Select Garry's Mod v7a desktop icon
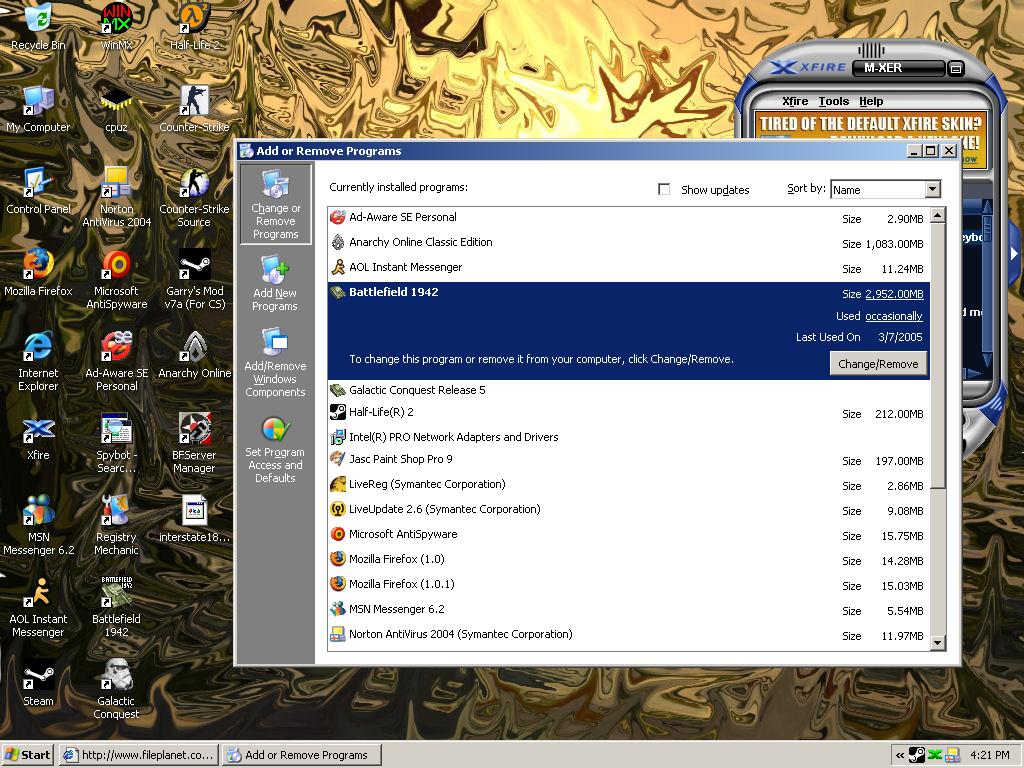 pyautogui.click(x=194, y=278)
